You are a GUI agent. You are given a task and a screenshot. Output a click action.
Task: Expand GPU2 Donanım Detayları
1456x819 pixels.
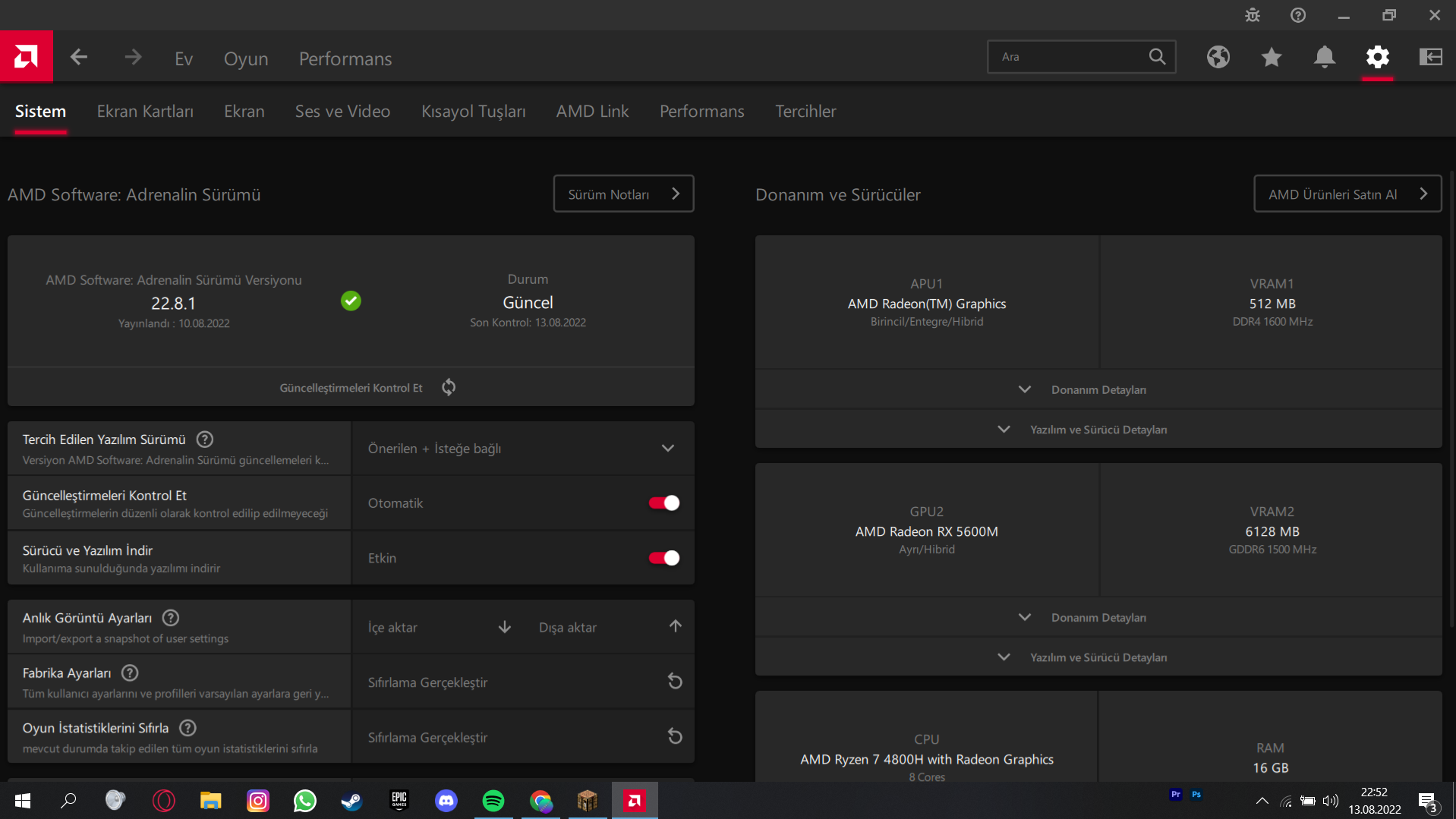[1098, 617]
